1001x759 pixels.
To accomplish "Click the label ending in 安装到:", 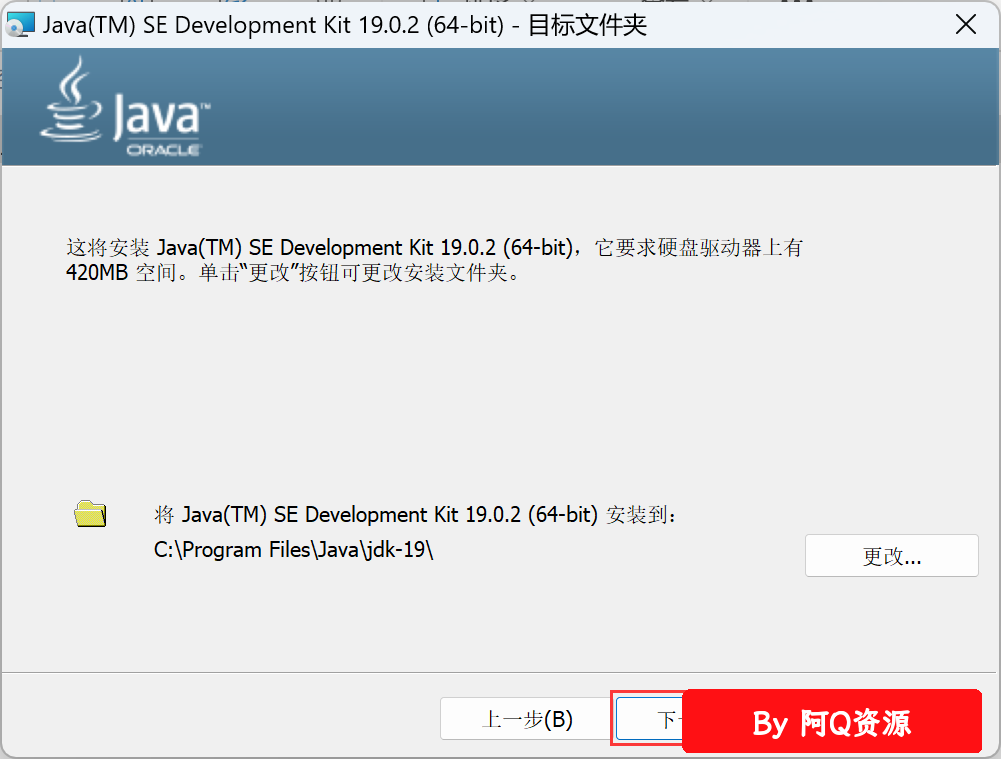I will (415, 515).
